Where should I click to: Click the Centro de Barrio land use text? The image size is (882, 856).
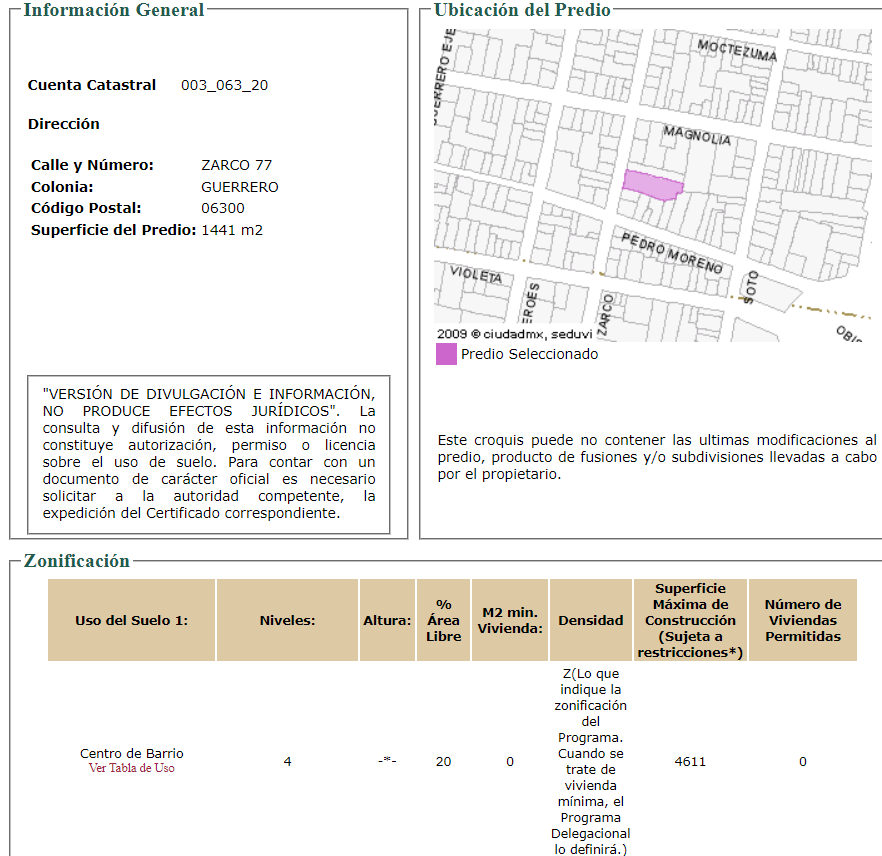pos(132,754)
